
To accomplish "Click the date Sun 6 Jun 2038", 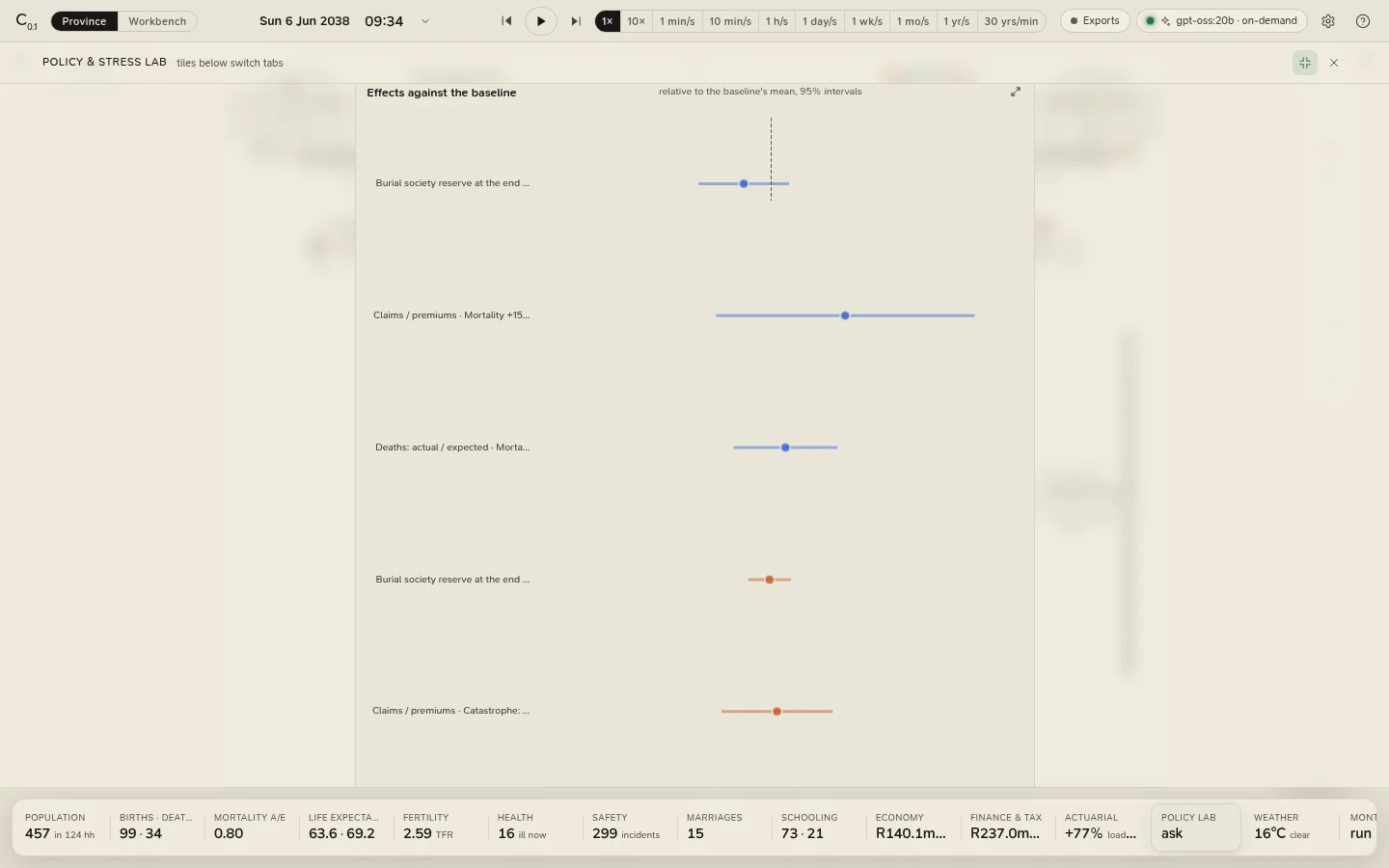I will [x=305, y=21].
